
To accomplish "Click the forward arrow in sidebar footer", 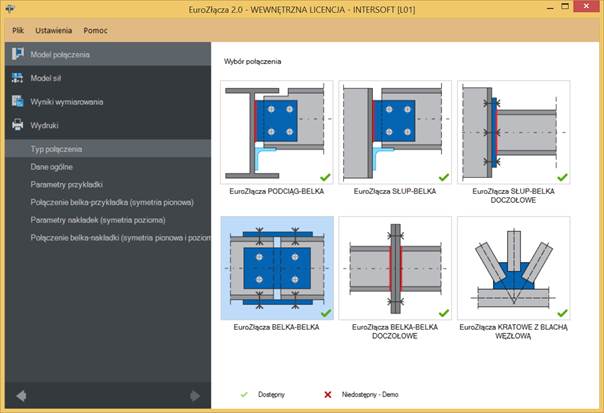I will click(x=195, y=396).
